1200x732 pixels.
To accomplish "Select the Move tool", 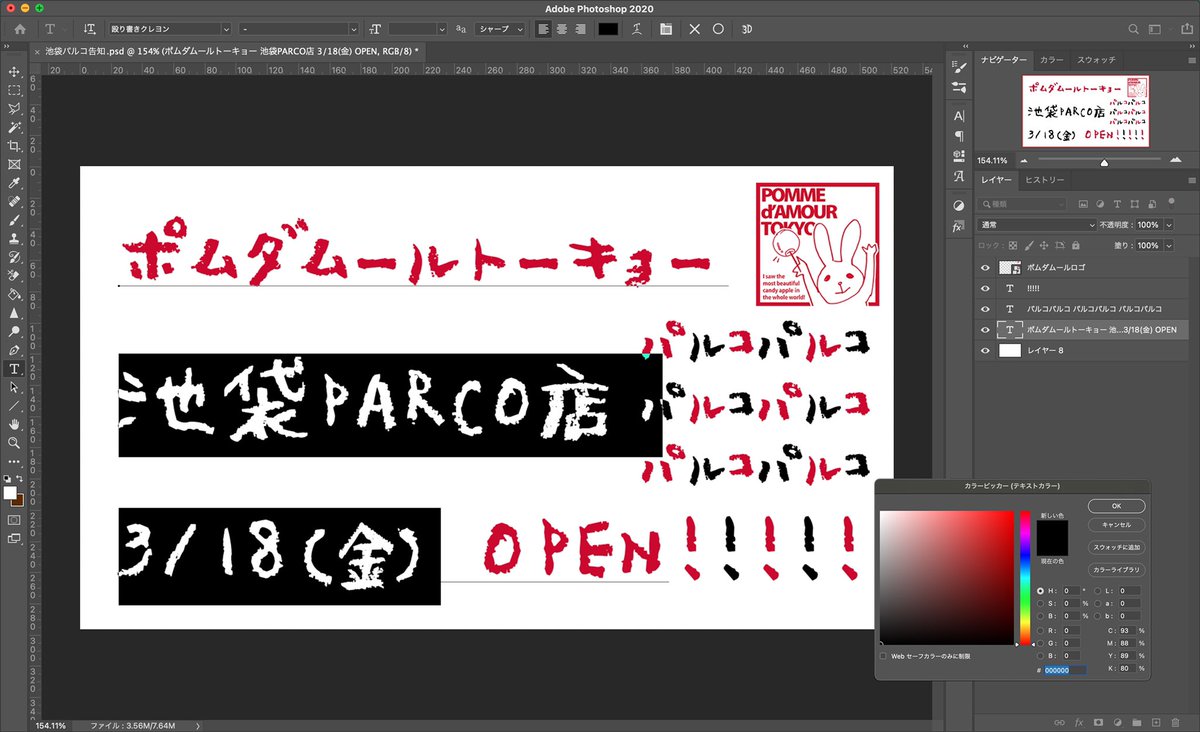I will [x=14, y=72].
